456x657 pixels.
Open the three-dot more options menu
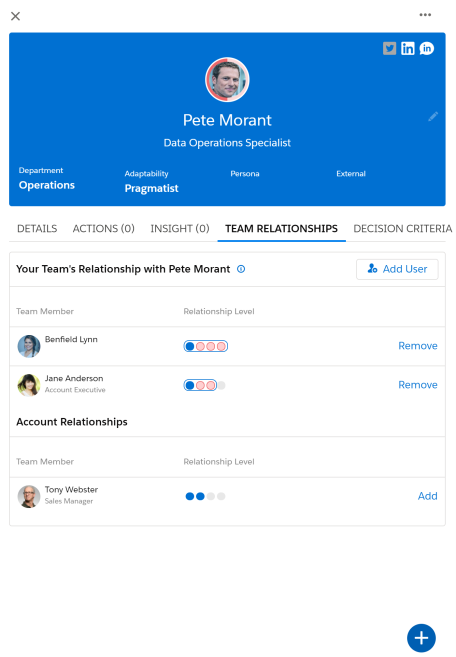pos(425,15)
